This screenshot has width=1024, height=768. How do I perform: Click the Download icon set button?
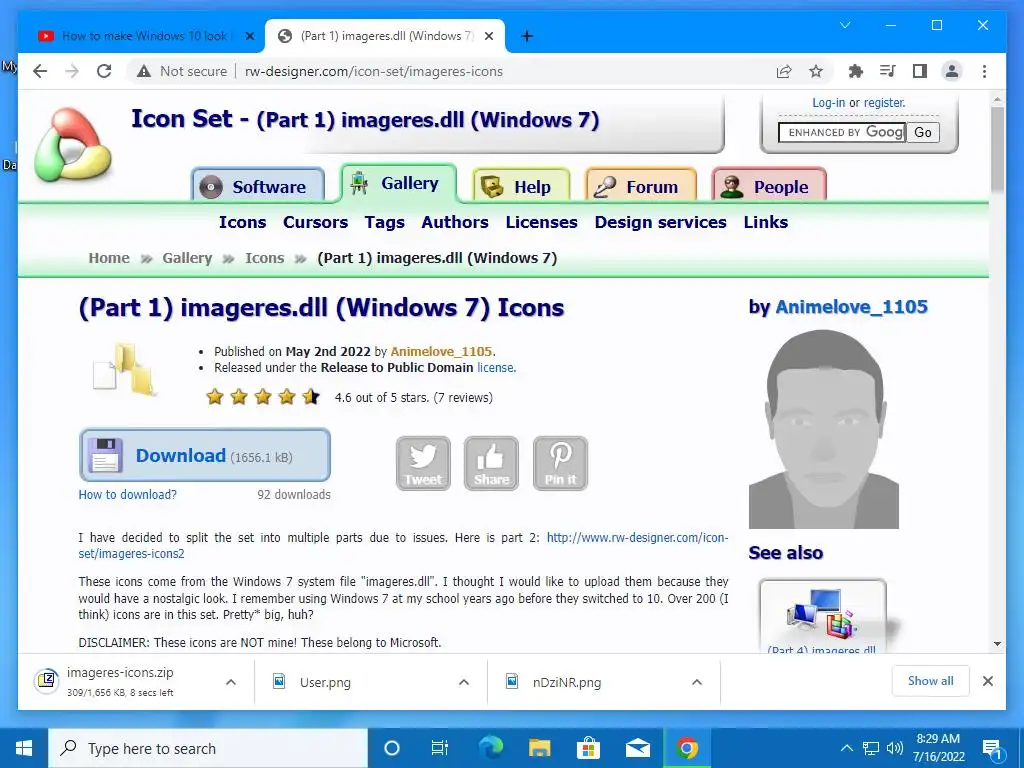point(205,455)
